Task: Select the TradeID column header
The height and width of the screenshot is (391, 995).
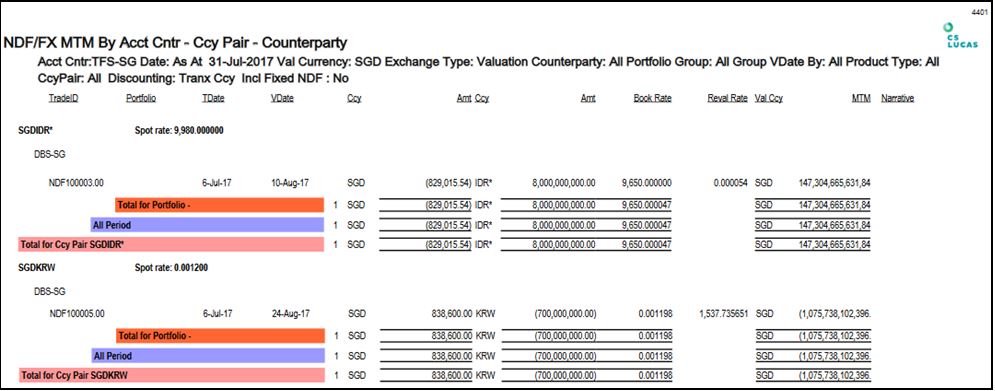Action: click(x=63, y=98)
